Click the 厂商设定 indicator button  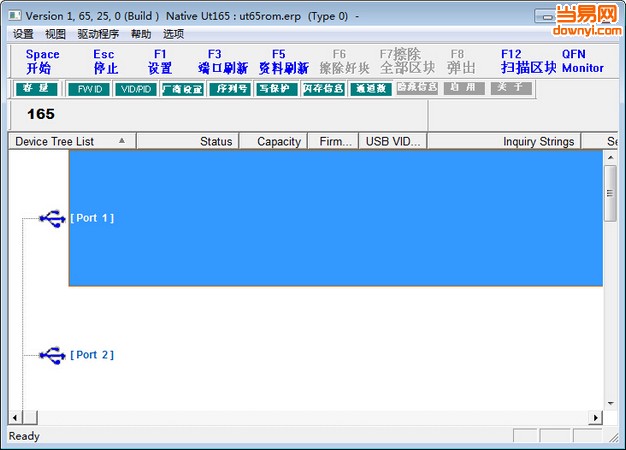coord(182,88)
